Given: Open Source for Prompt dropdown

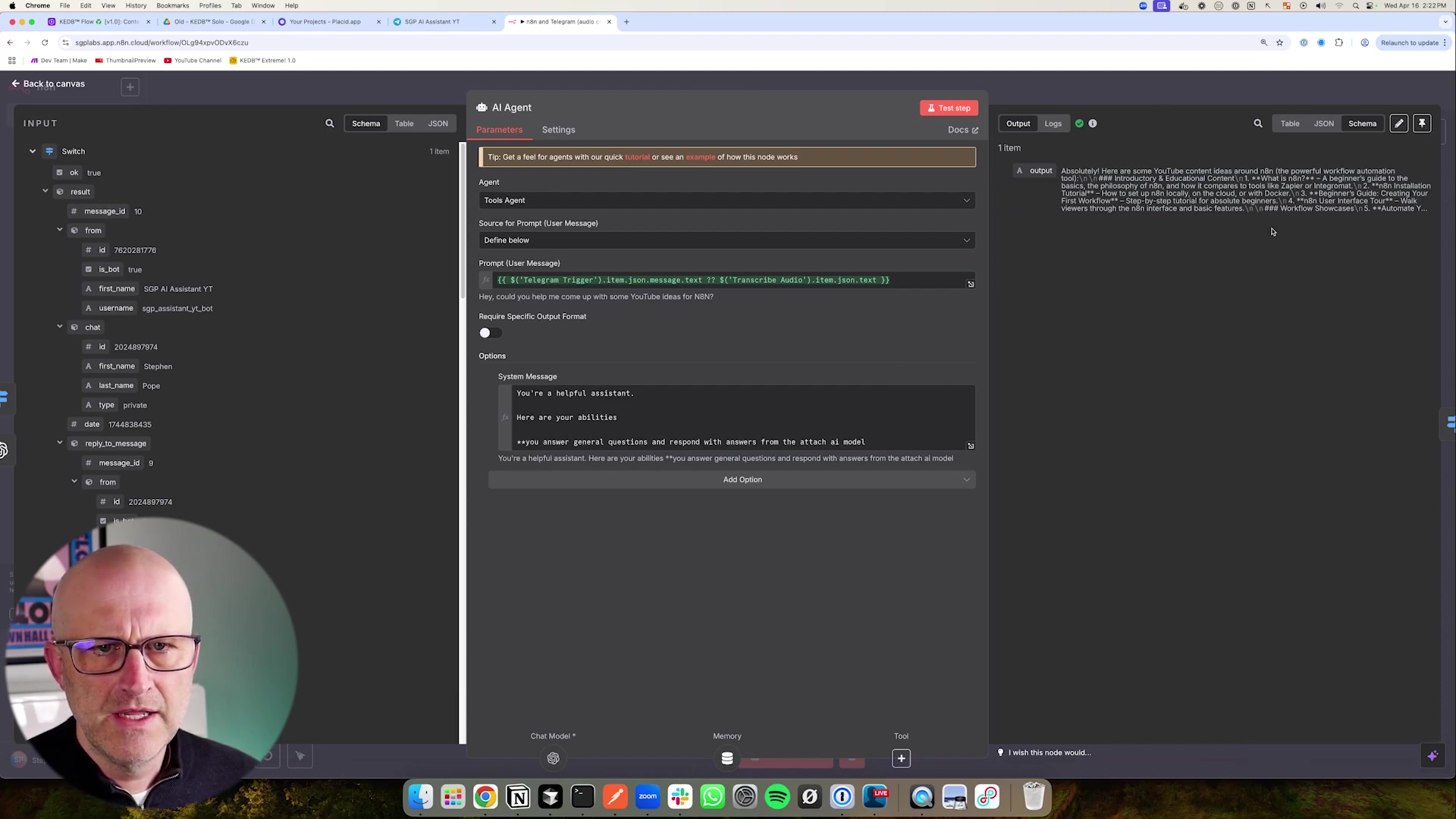Looking at the screenshot, I should tap(726, 240).
